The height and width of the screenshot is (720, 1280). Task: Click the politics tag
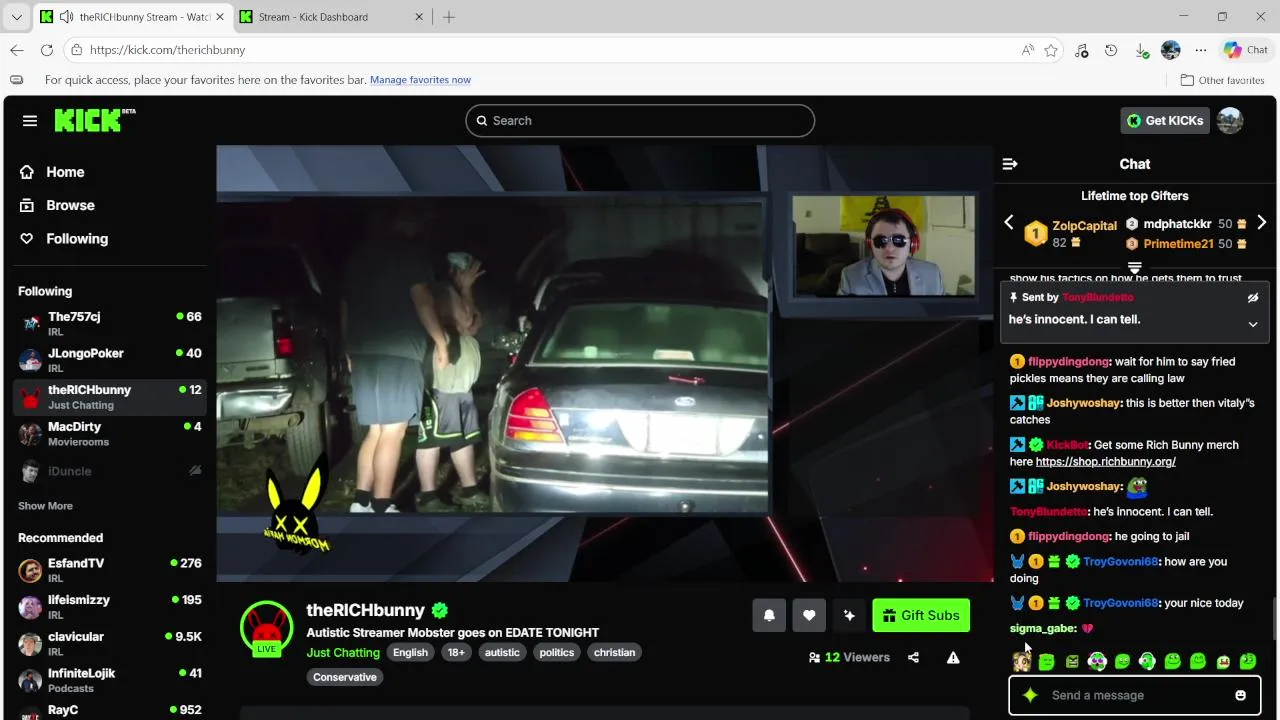557,652
